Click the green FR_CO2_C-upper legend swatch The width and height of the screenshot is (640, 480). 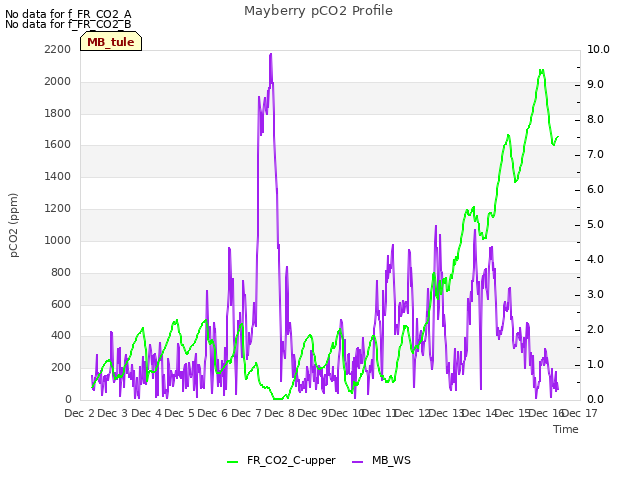pyautogui.click(x=233, y=462)
